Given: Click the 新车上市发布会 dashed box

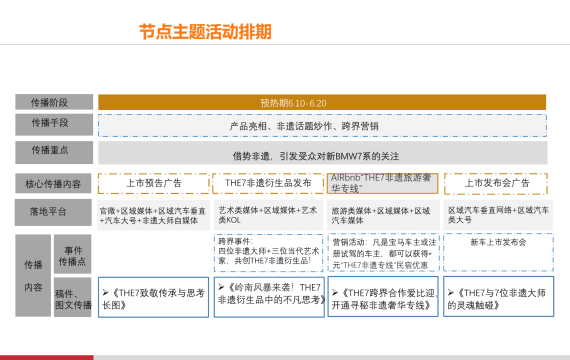Looking at the screenshot, I should pos(498,252).
